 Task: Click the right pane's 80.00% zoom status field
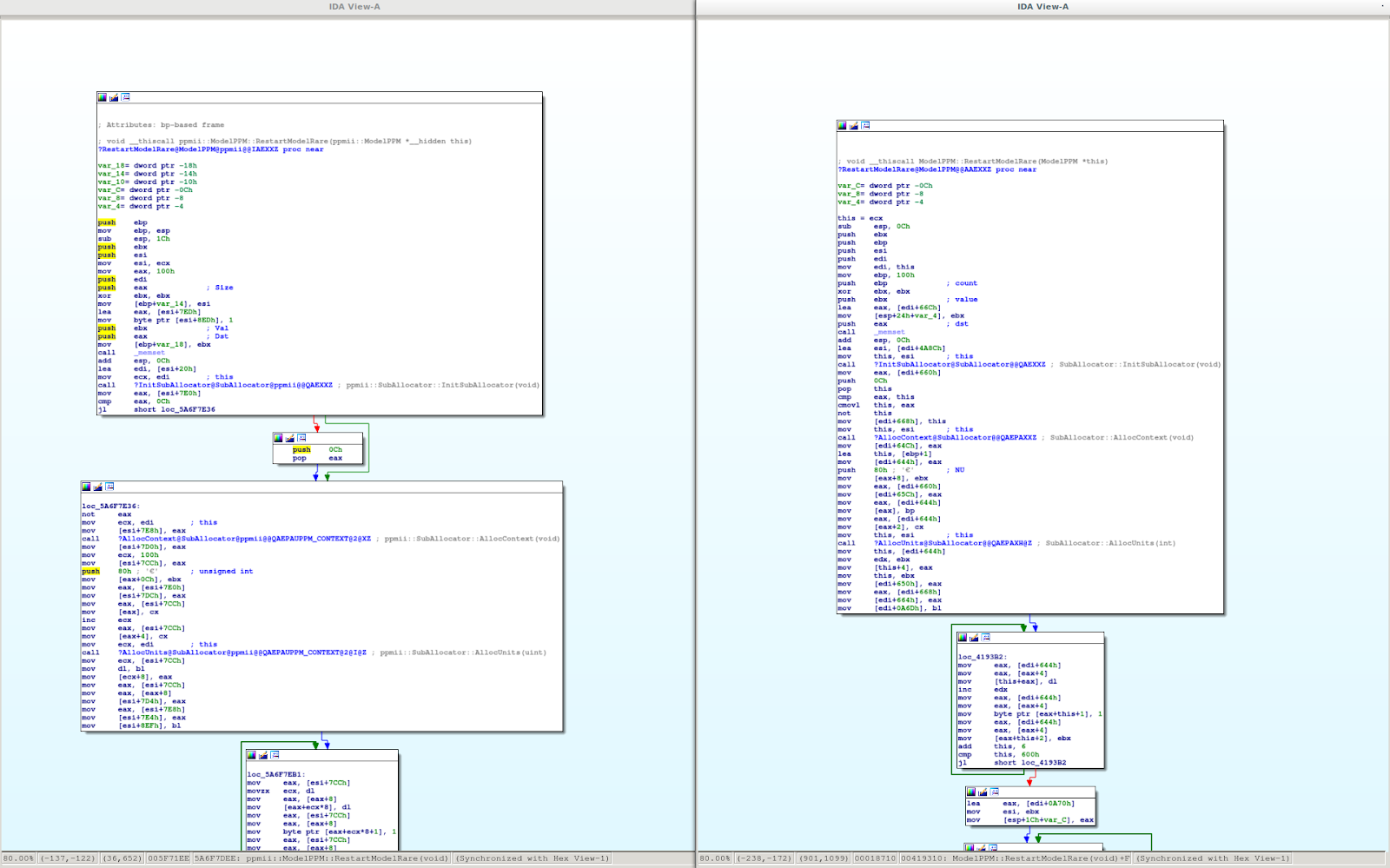point(715,858)
